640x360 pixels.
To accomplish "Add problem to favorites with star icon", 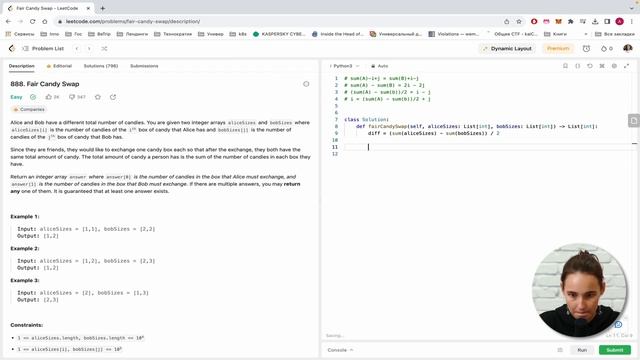I will pos(98,97).
